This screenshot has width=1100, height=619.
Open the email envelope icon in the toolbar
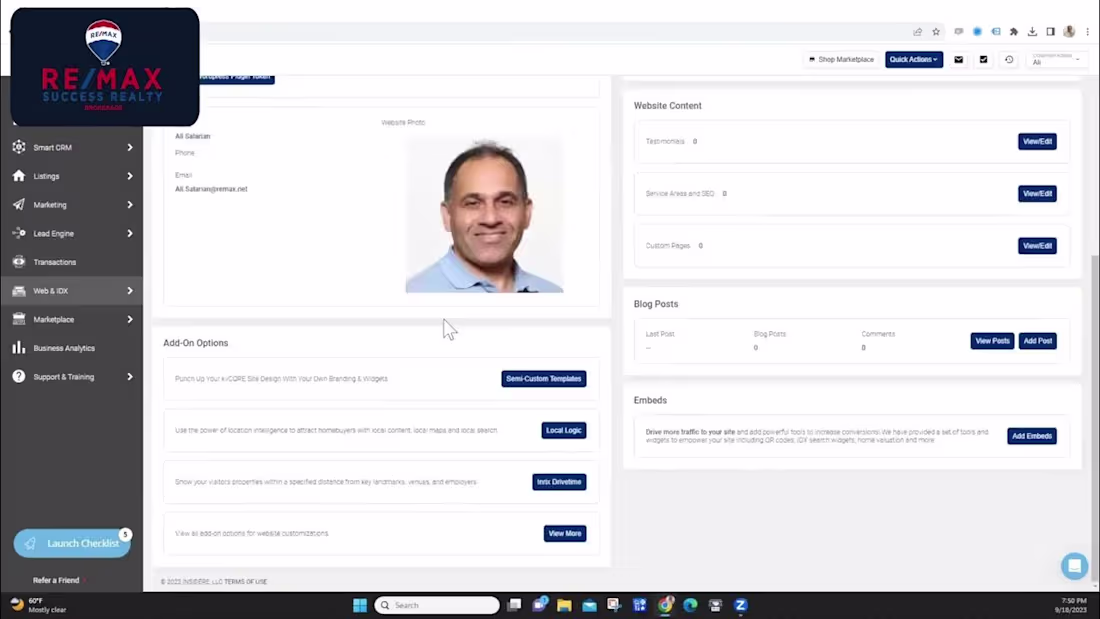tap(958, 60)
